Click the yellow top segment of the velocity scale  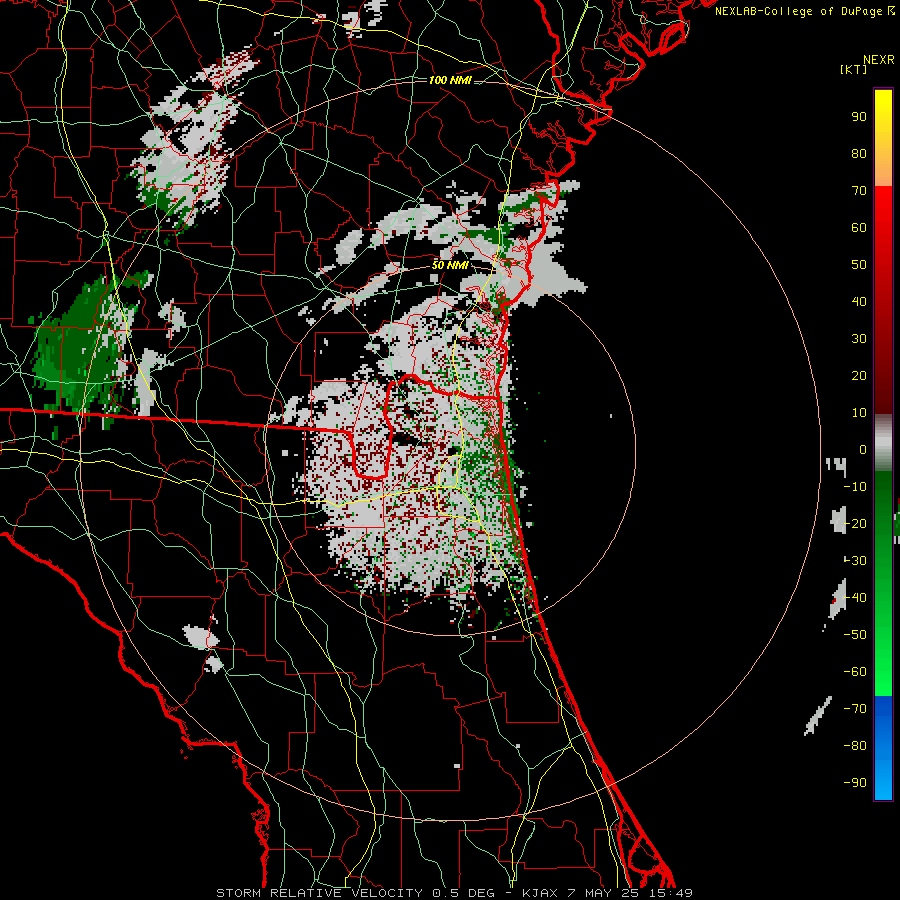[883, 138]
